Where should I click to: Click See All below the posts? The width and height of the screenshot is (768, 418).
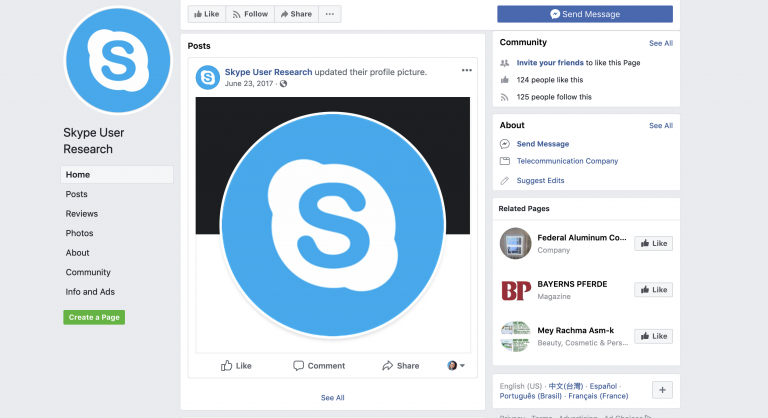click(x=333, y=398)
